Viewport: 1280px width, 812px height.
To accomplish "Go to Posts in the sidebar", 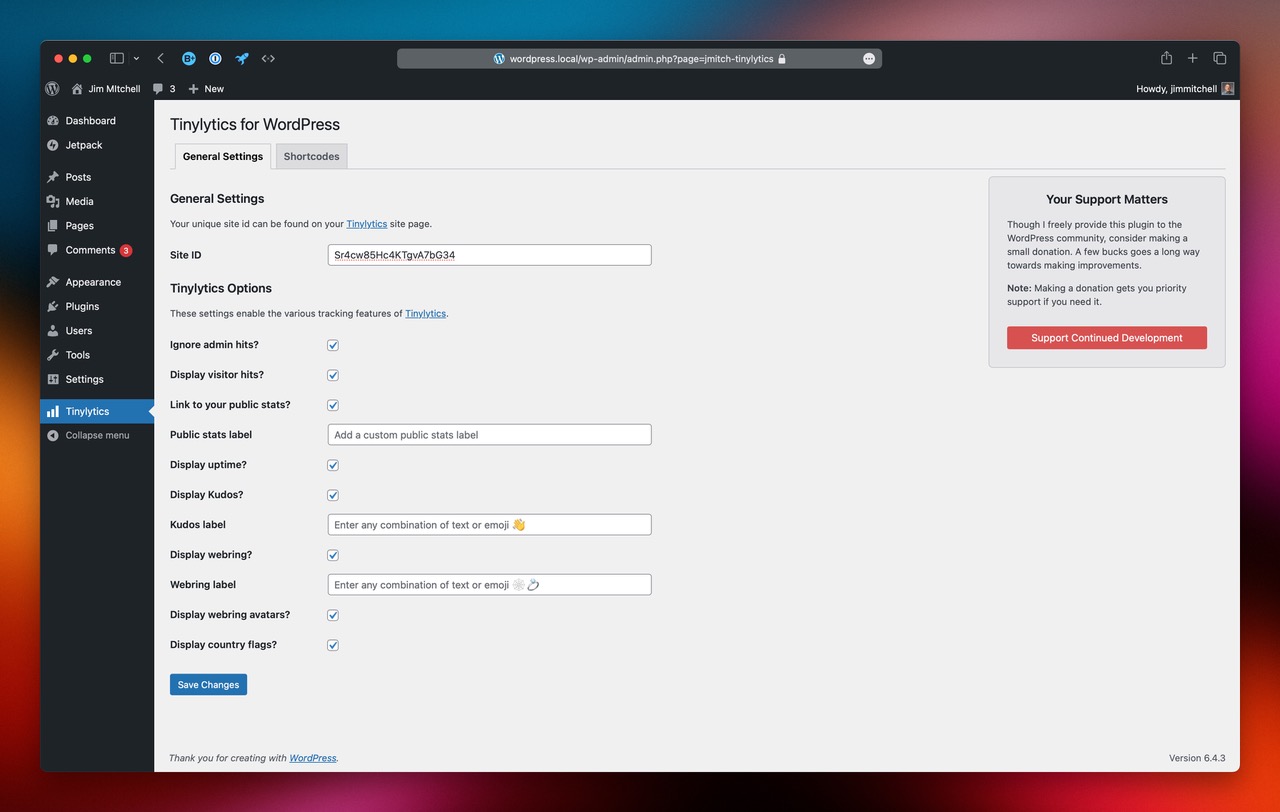I will (97, 177).
